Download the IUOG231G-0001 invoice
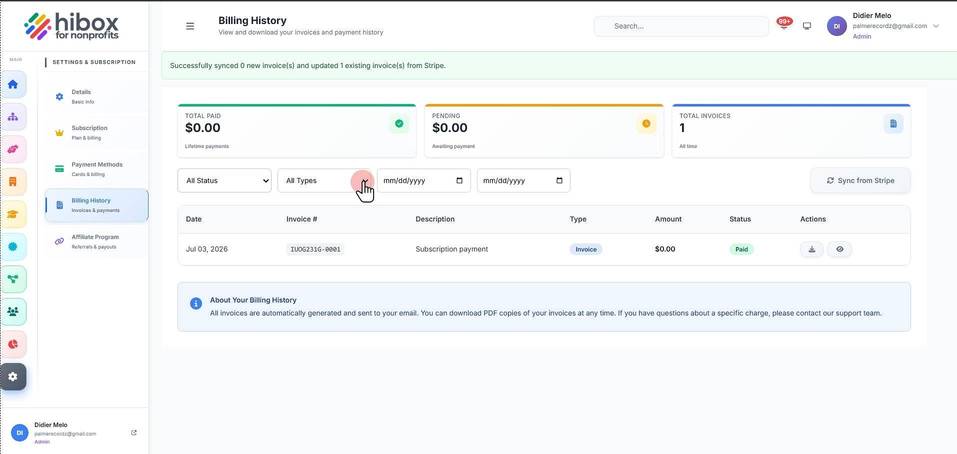This screenshot has height=454, width=957. 812,249
